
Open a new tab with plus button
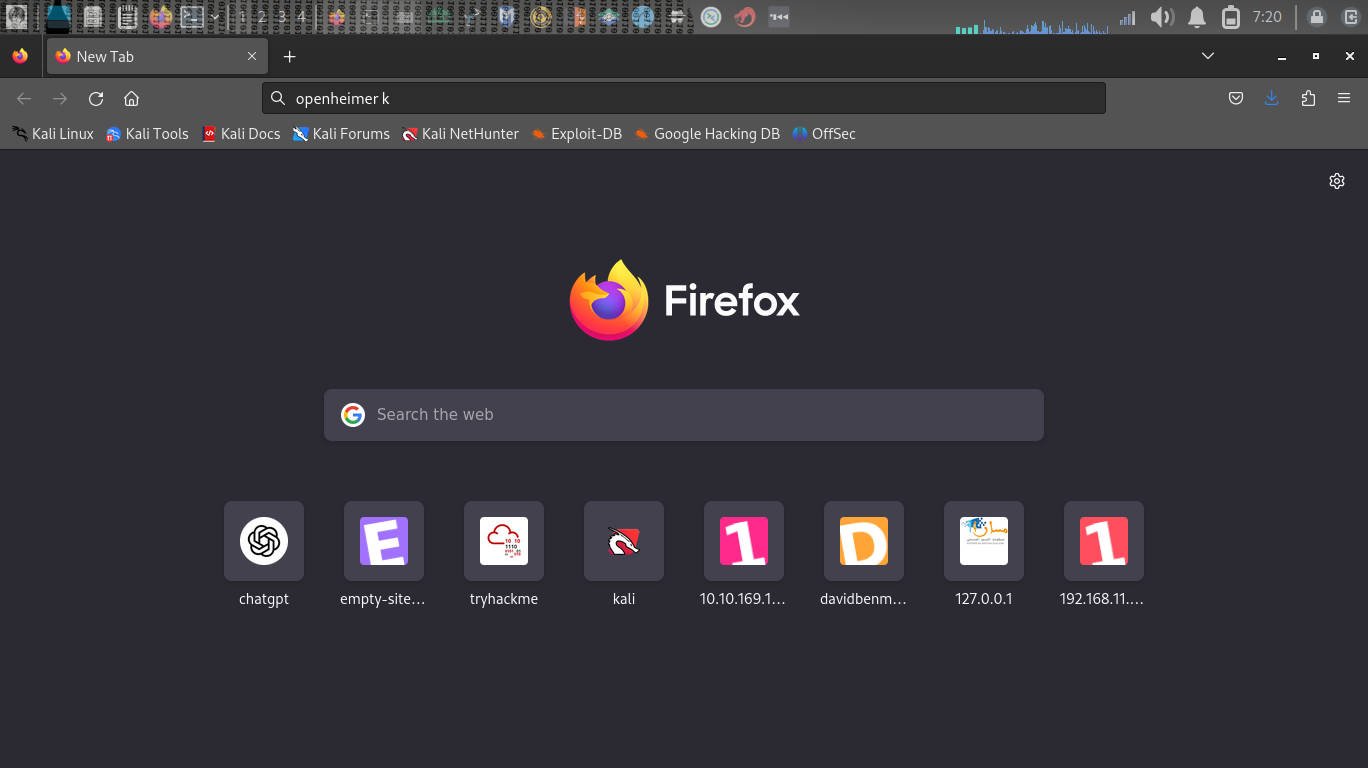290,57
